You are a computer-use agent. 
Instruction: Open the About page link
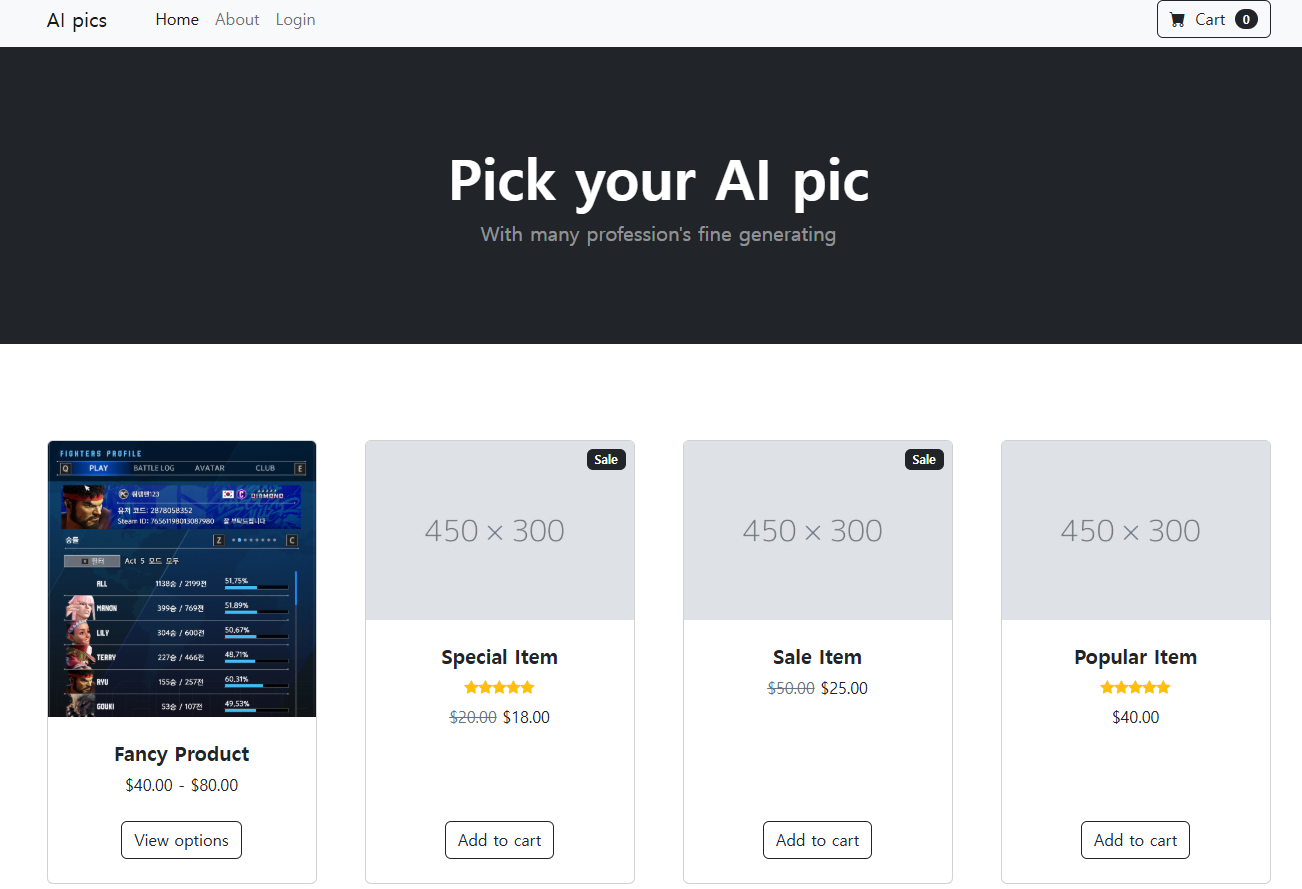(237, 19)
